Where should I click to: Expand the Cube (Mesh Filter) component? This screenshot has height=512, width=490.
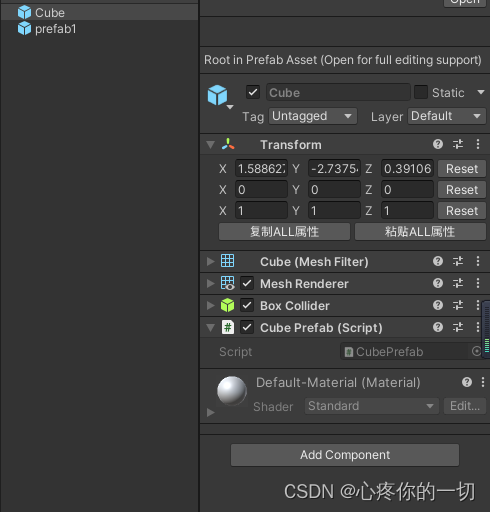210,261
